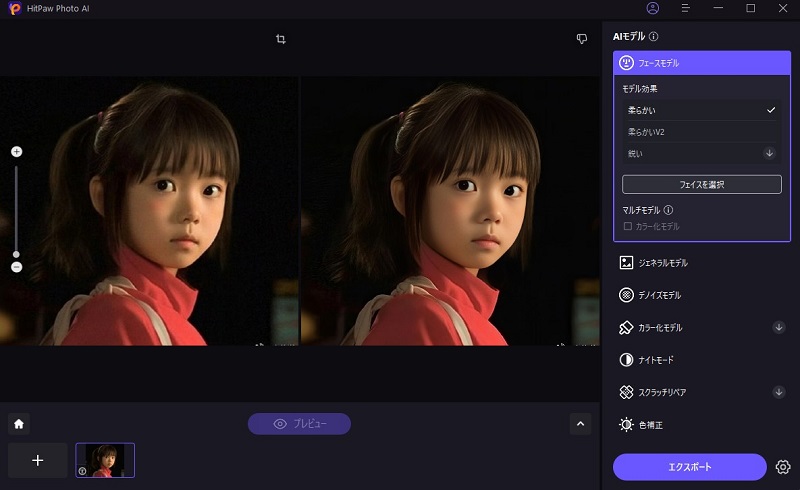Click the マルチモデル info icon
Image resolution: width=800 pixels, height=490 pixels.
point(668,210)
